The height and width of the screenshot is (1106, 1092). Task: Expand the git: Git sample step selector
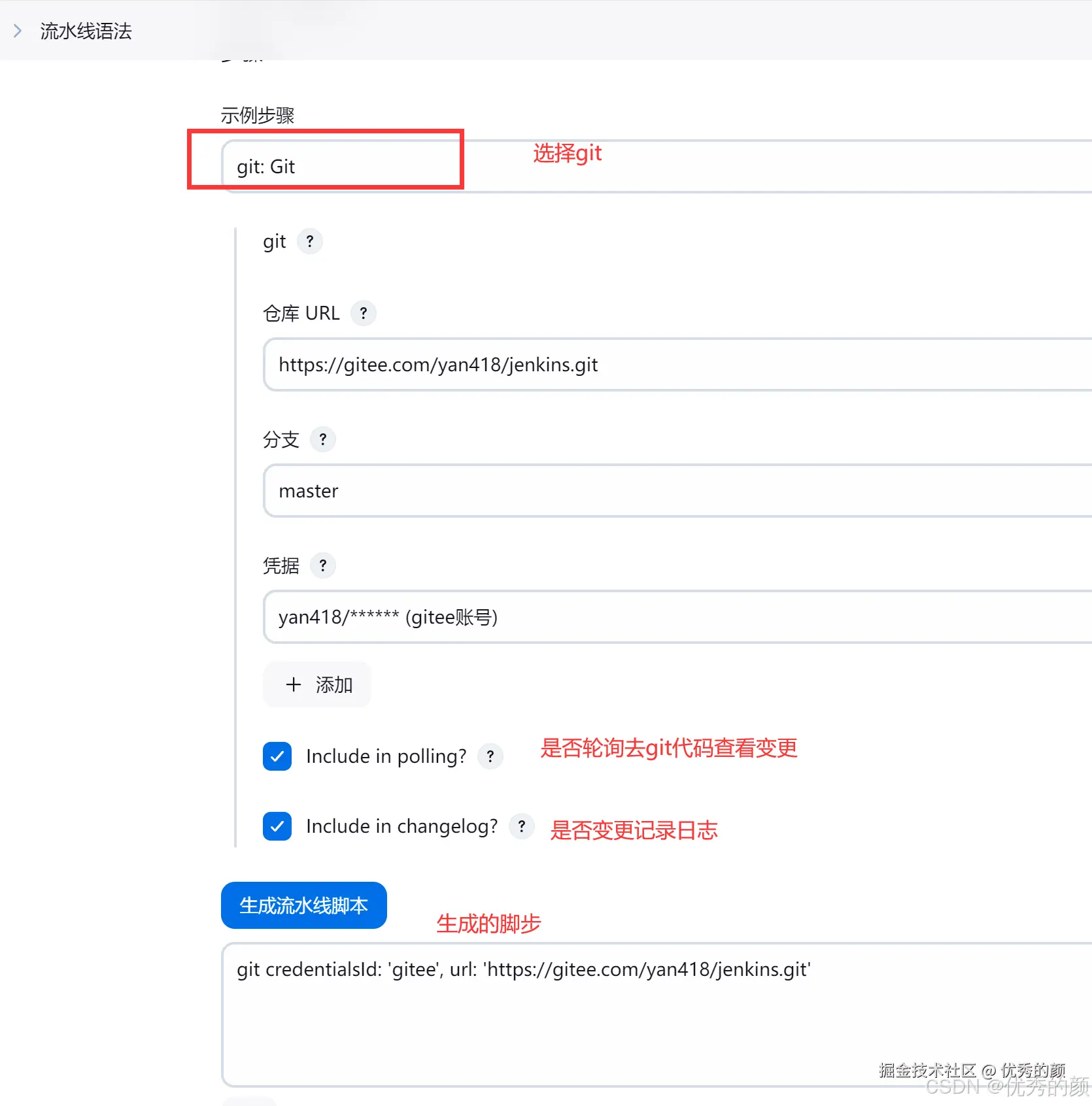tap(341, 166)
